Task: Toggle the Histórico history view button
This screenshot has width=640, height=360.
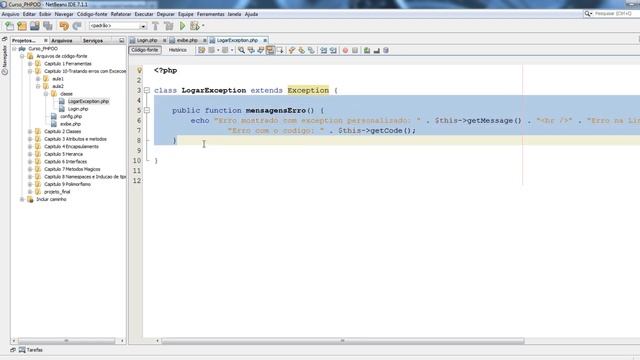Action: [x=178, y=50]
